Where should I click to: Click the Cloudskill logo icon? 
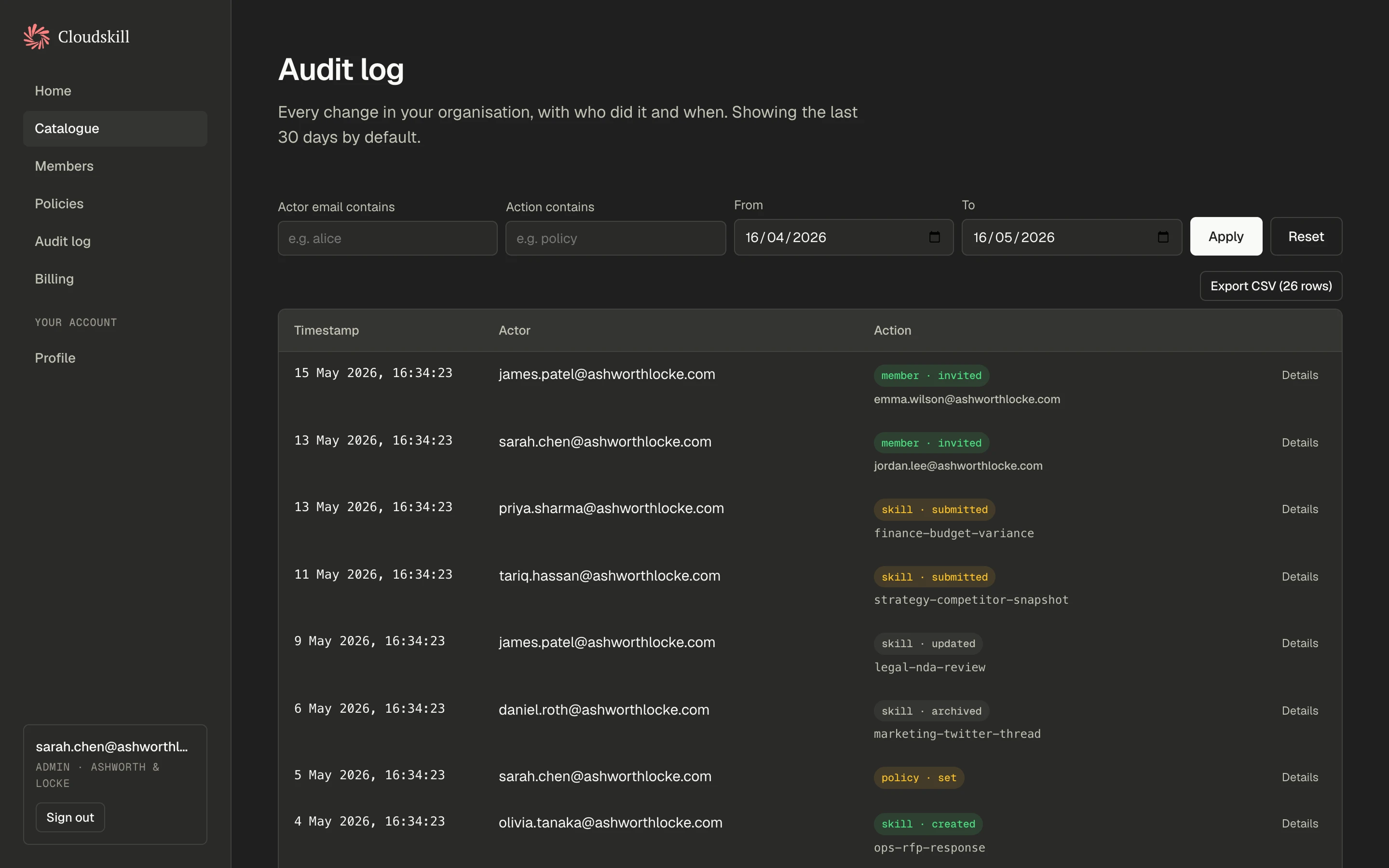coord(36,37)
